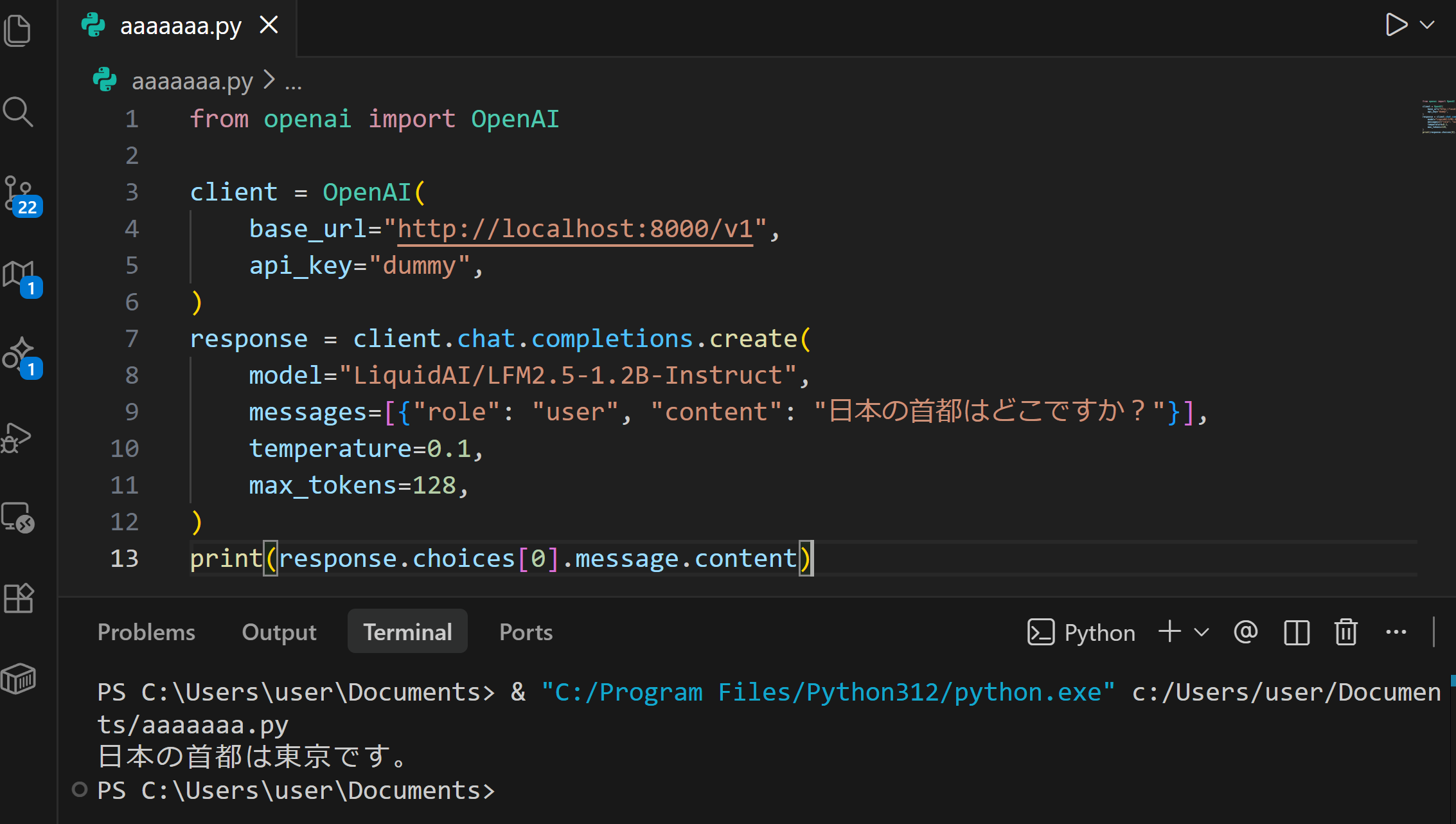Open the Extensions marketplace view
The width and height of the screenshot is (1456, 824).
click(18, 598)
